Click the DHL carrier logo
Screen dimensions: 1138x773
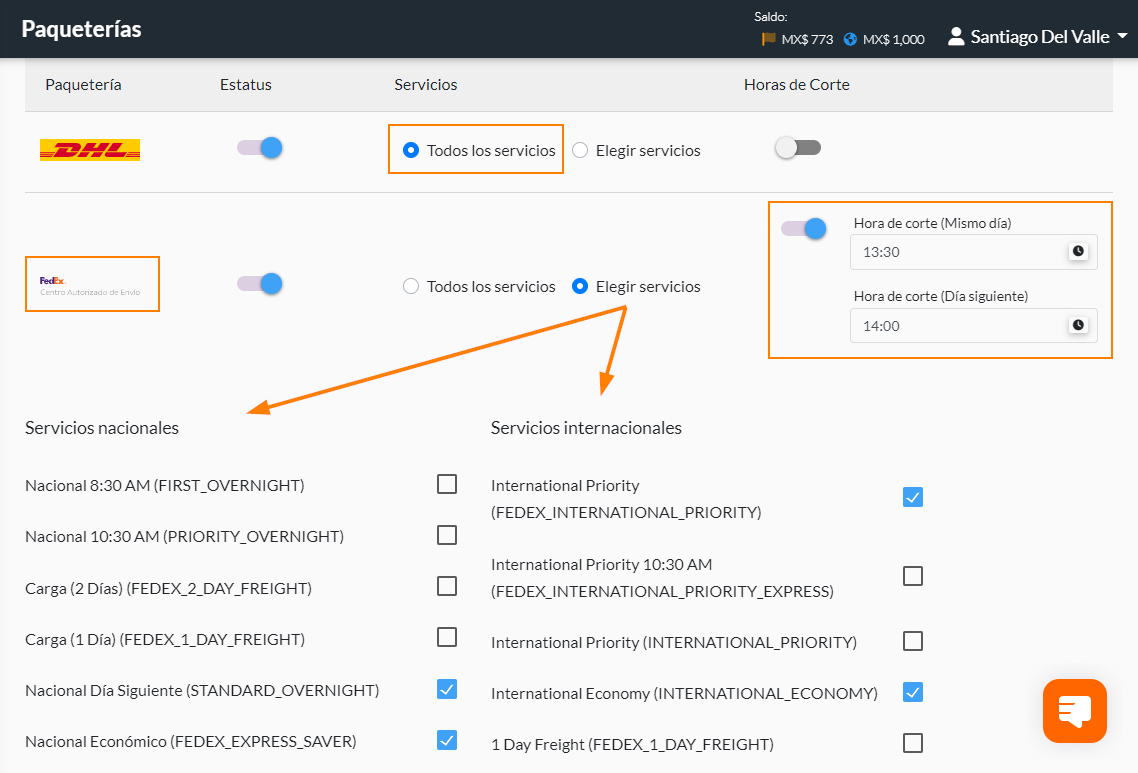click(x=90, y=150)
